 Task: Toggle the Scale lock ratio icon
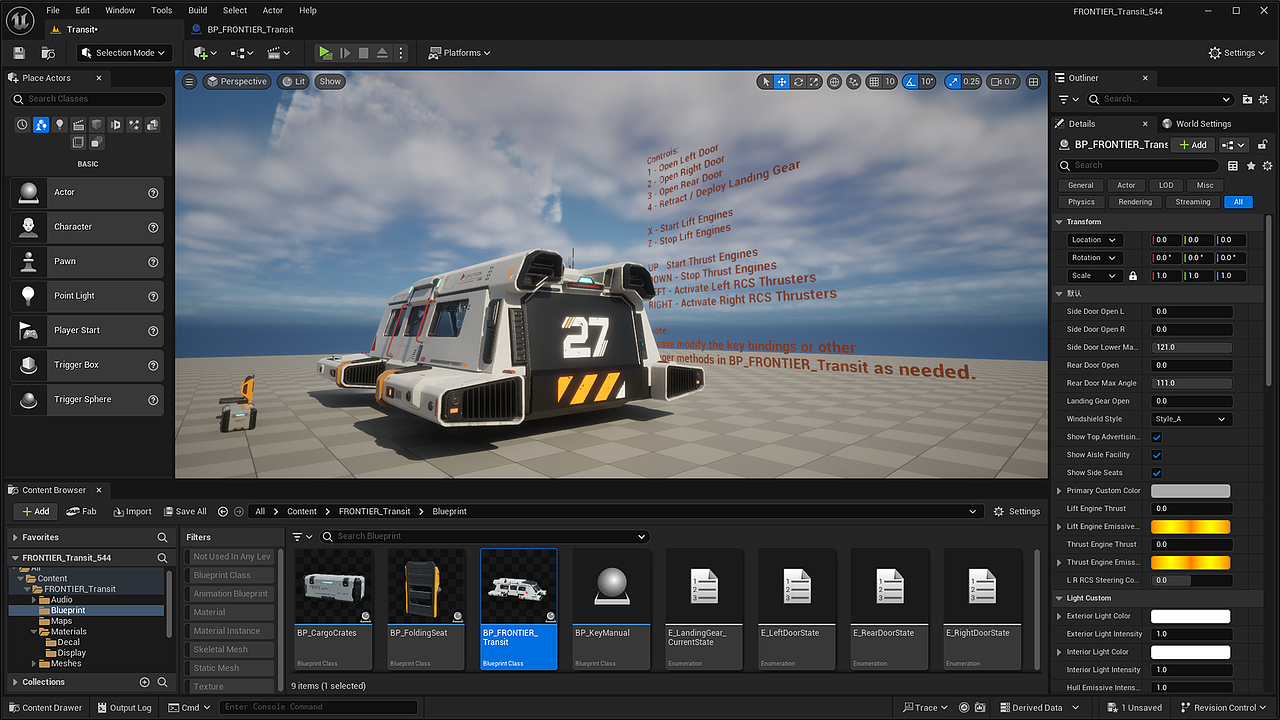pyautogui.click(x=1132, y=276)
